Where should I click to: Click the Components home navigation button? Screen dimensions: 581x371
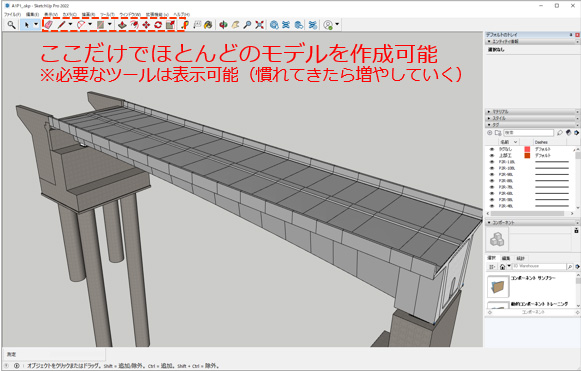pyautogui.click(x=503, y=266)
